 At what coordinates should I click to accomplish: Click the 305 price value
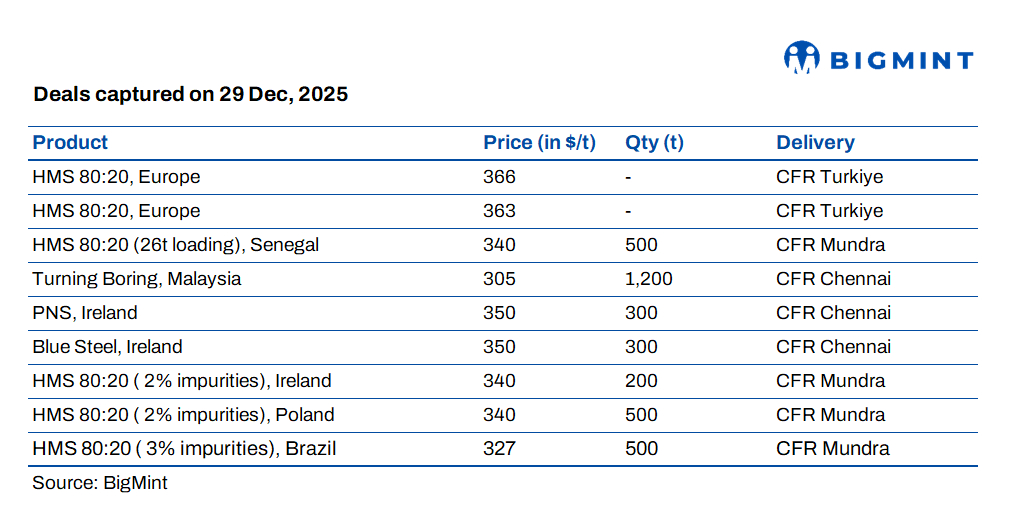click(499, 279)
